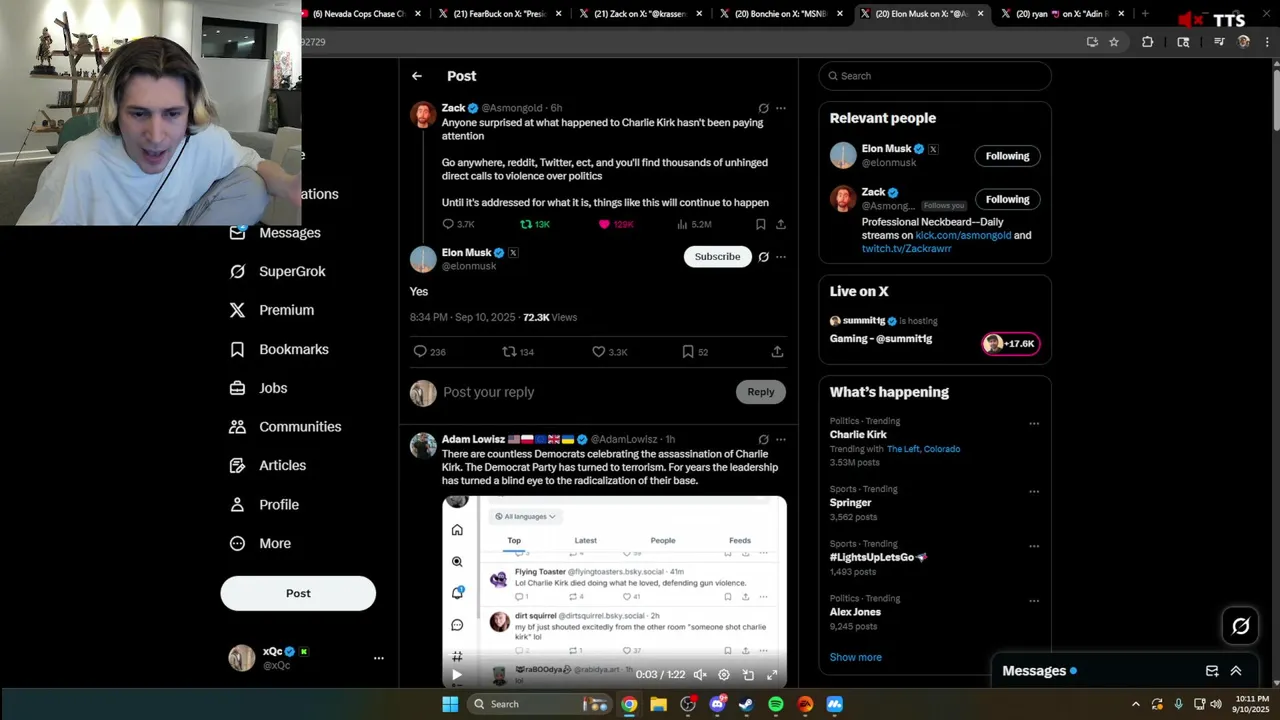Open more options for Charlie Kirk trend
Screen dimensions: 1280x720
point(1034,423)
